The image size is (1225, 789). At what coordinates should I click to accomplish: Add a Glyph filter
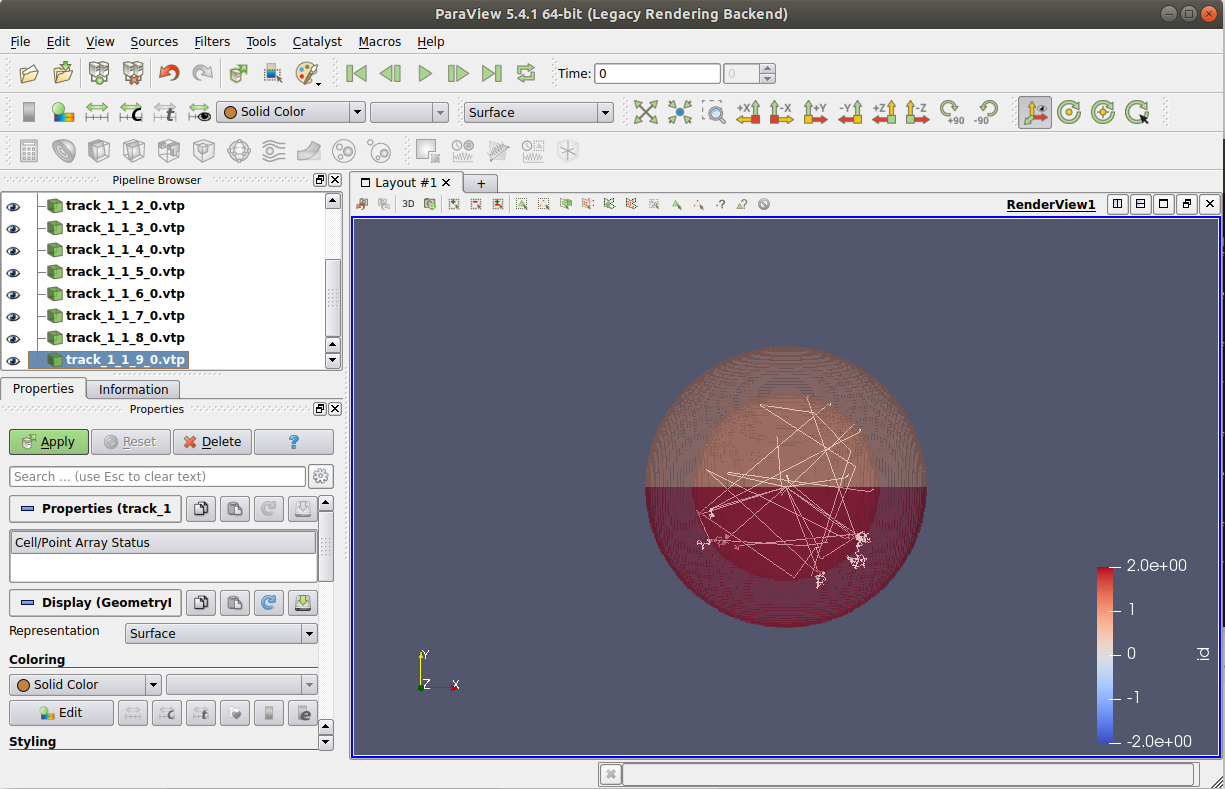click(x=237, y=150)
